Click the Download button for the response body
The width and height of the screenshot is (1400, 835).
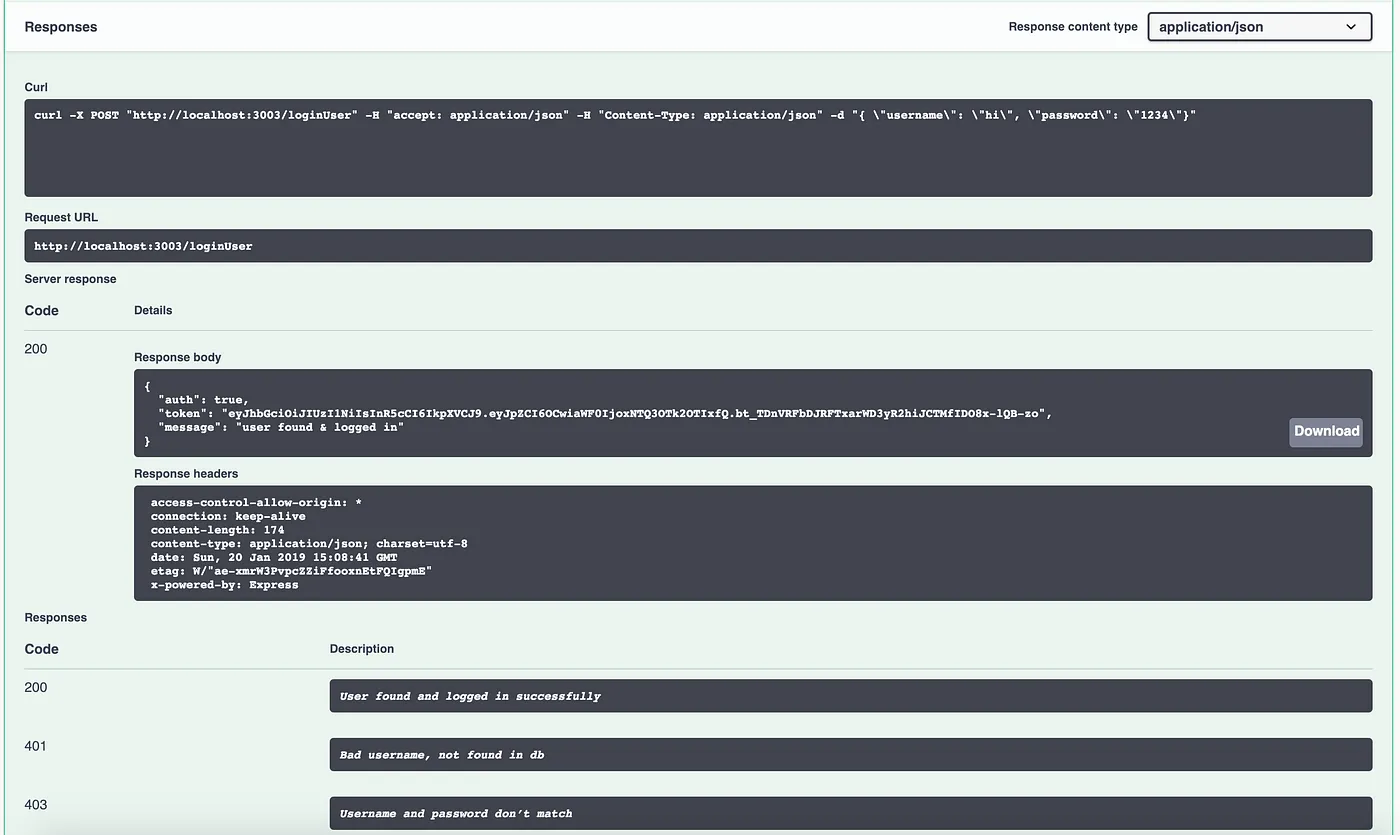pos(1325,431)
